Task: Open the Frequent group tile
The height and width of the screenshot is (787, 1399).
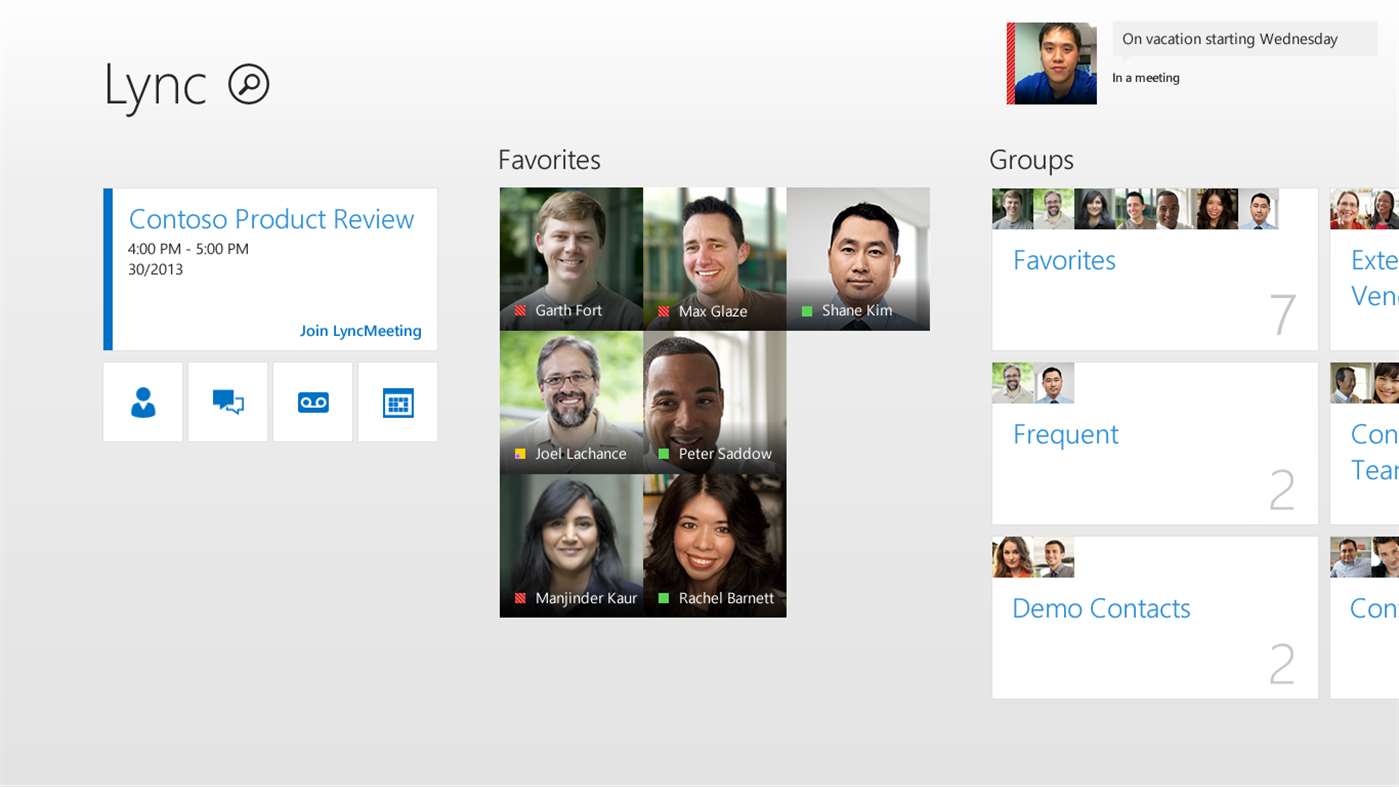Action: (x=1155, y=443)
